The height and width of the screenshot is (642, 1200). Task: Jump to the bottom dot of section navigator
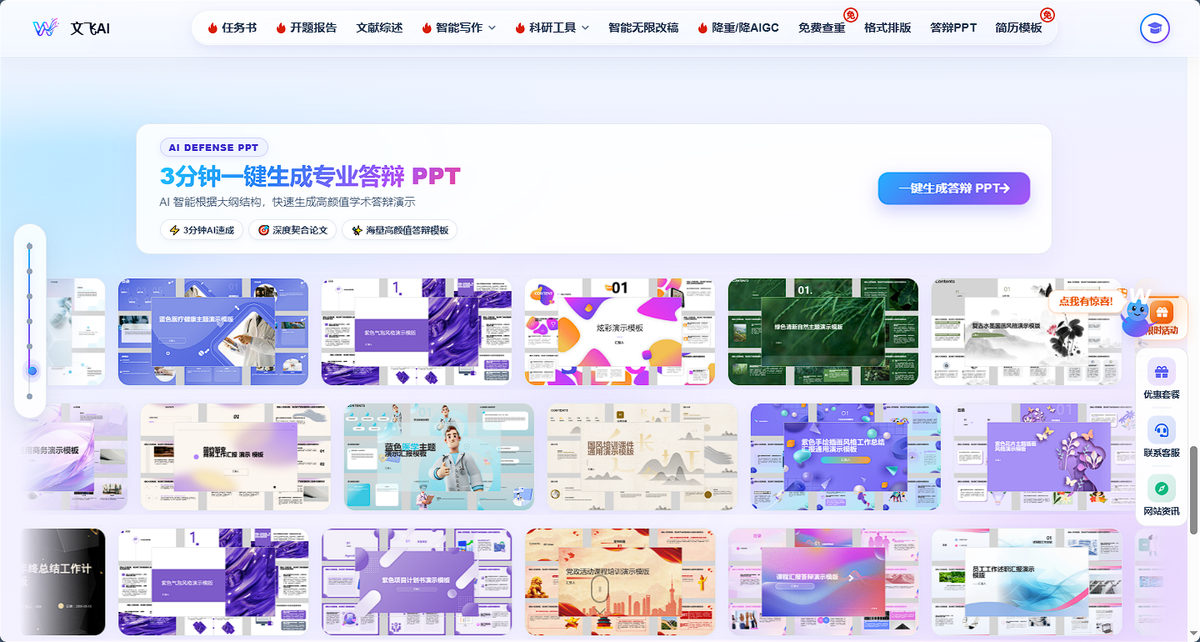coord(30,396)
